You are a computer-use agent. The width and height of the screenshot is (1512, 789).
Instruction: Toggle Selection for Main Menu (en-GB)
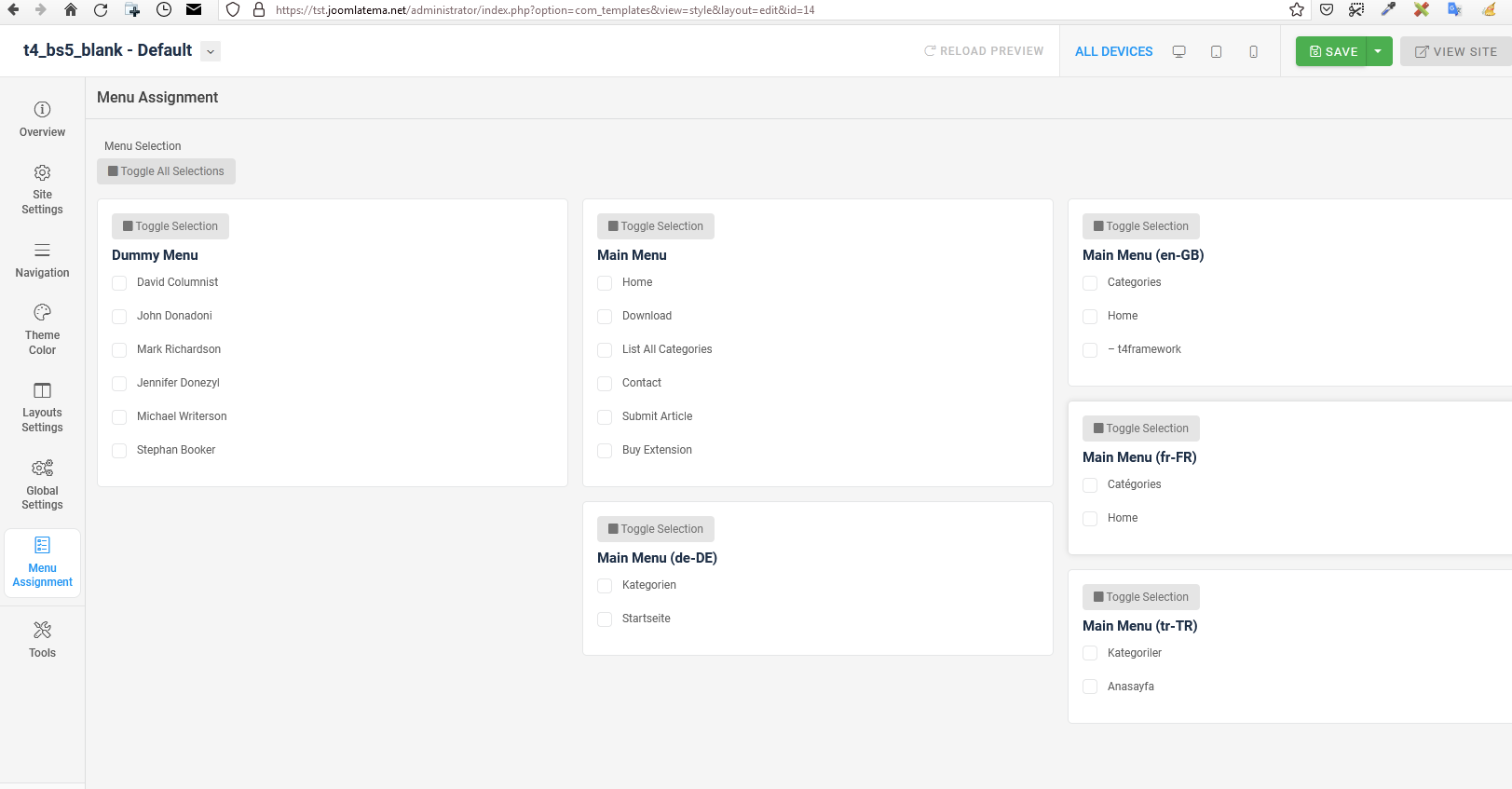1141,226
